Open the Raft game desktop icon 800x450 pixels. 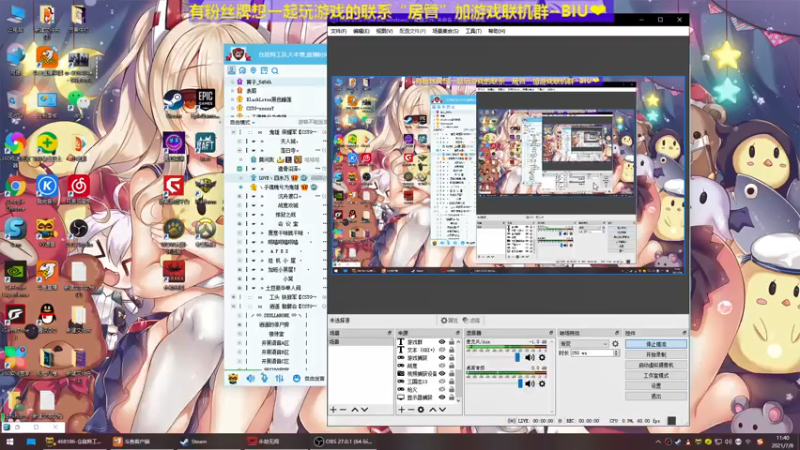point(205,145)
